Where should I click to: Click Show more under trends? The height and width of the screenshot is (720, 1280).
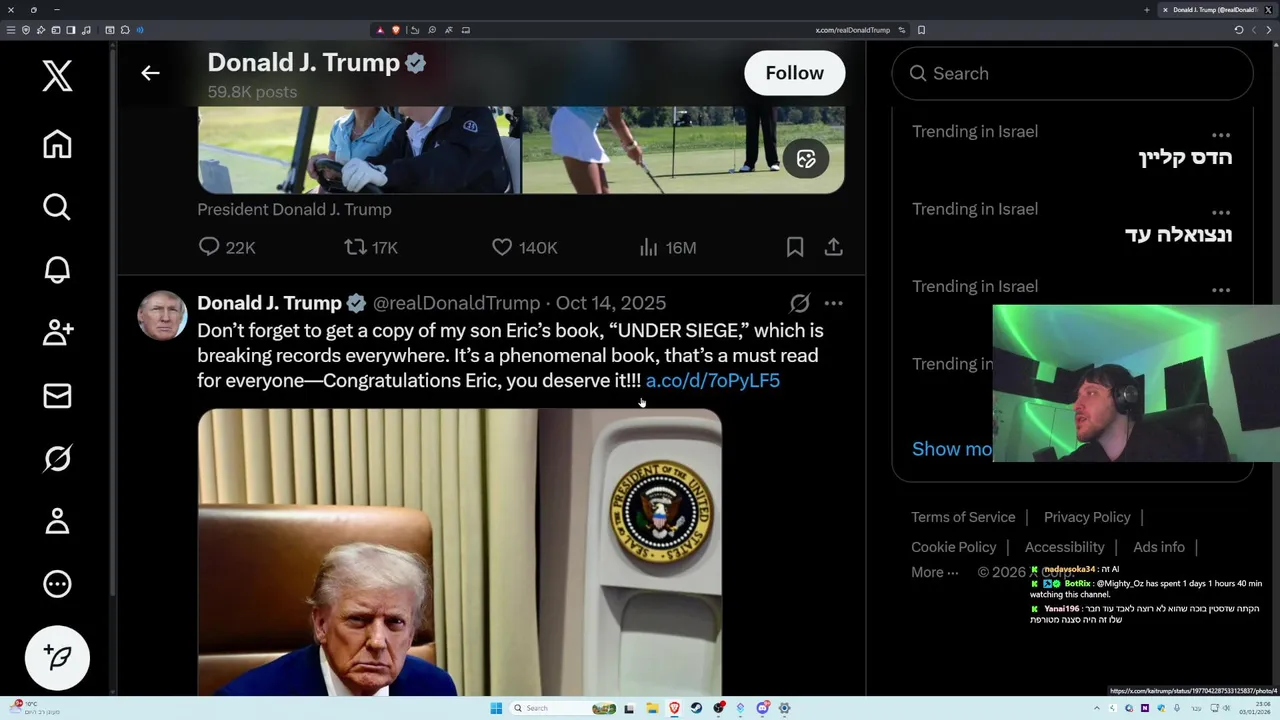(952, 449)
